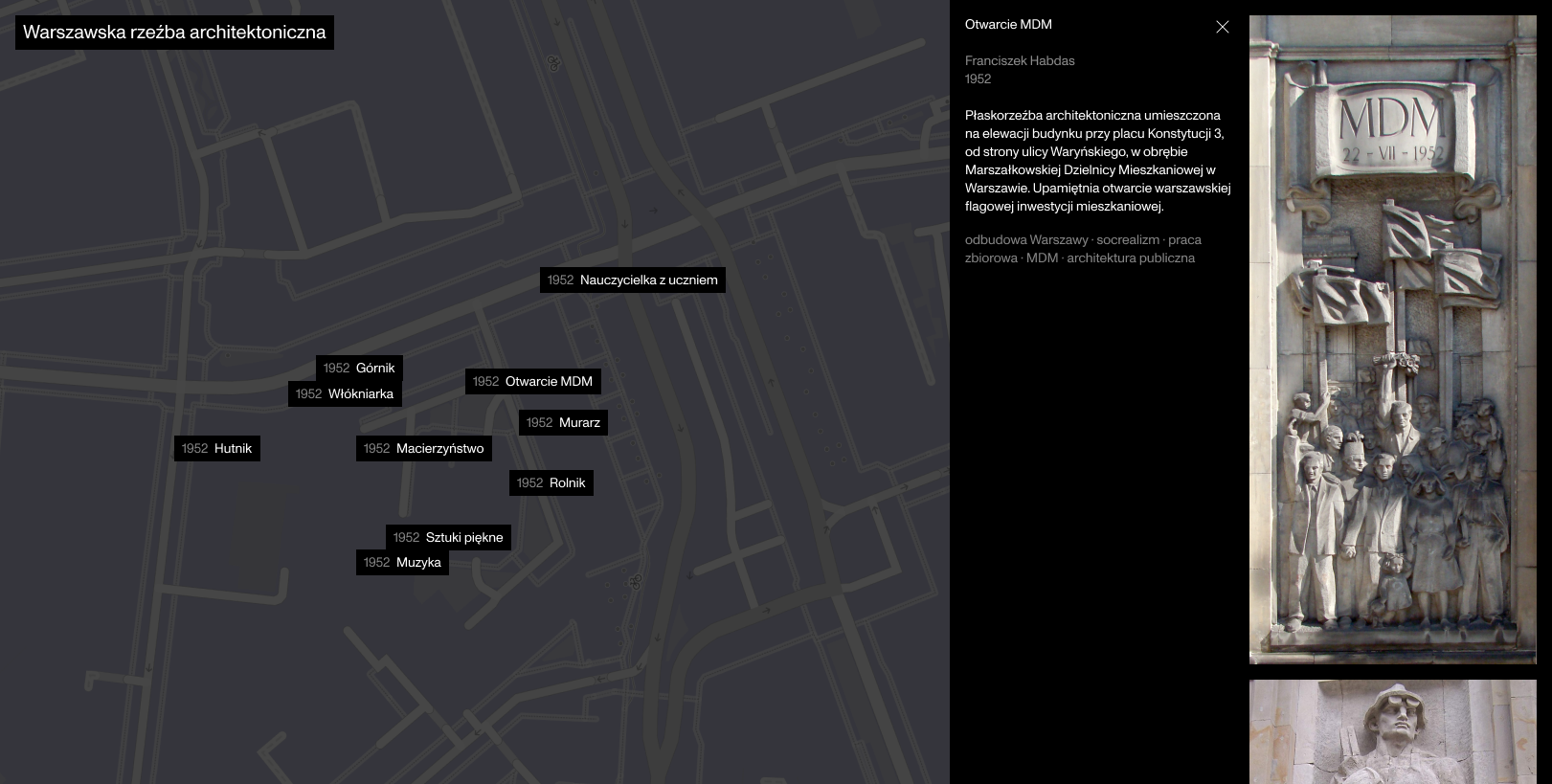
Task: Open the Murarz map marker
Action: tap(563, 422)
